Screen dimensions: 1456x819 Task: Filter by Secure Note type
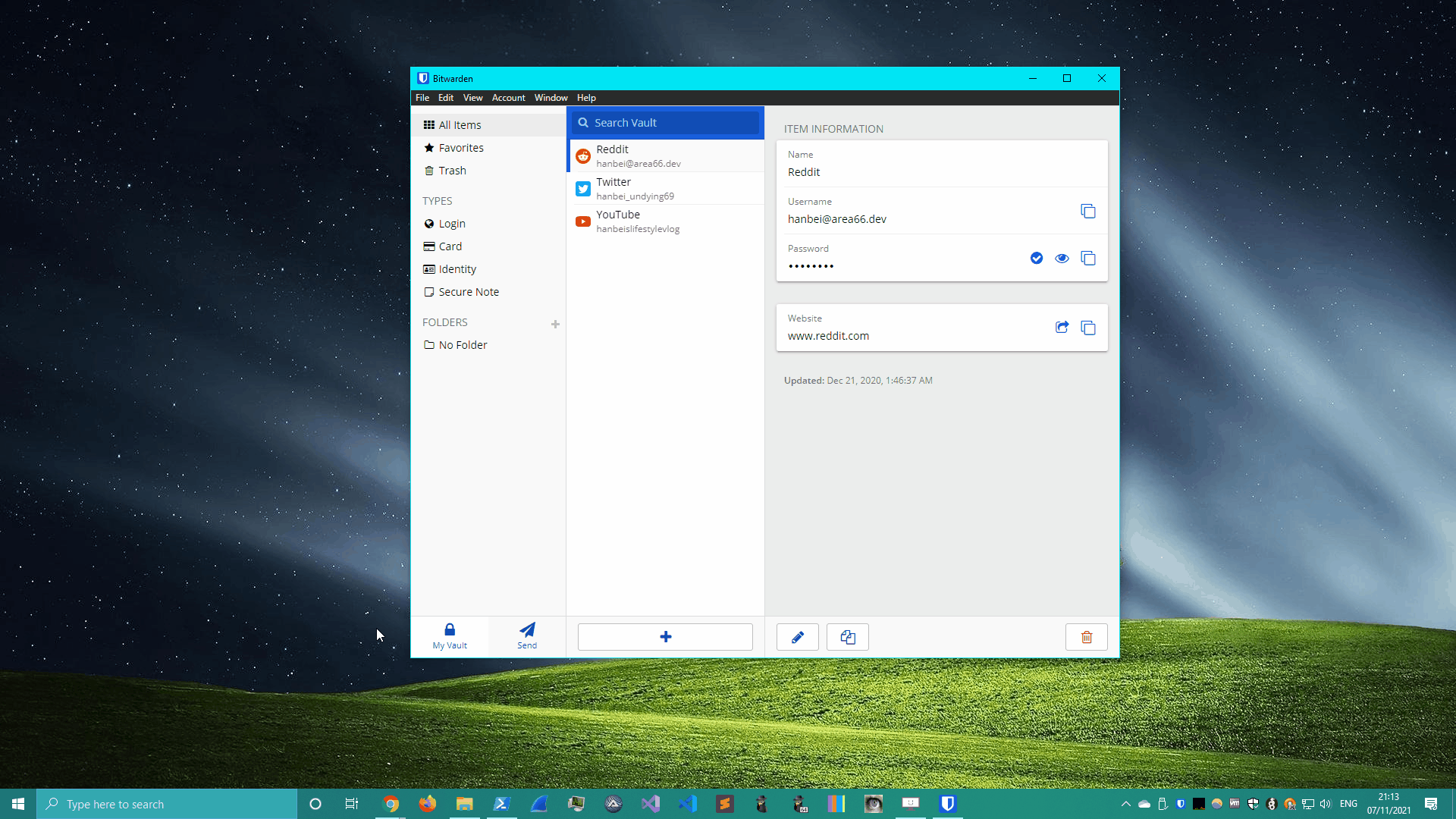click(x=488, y=292)
